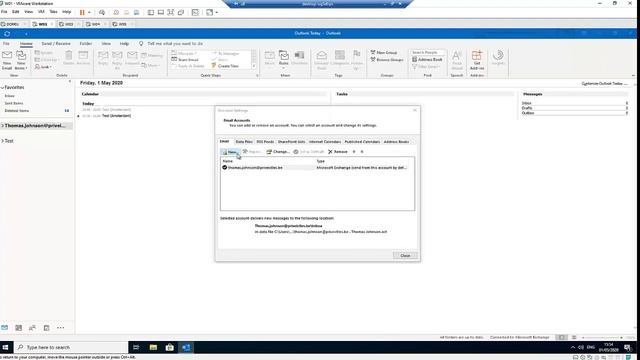The image size is (640, 360).
Task: Open Microsoft Store from the taskbar
Action: click(x=169, y=347)
